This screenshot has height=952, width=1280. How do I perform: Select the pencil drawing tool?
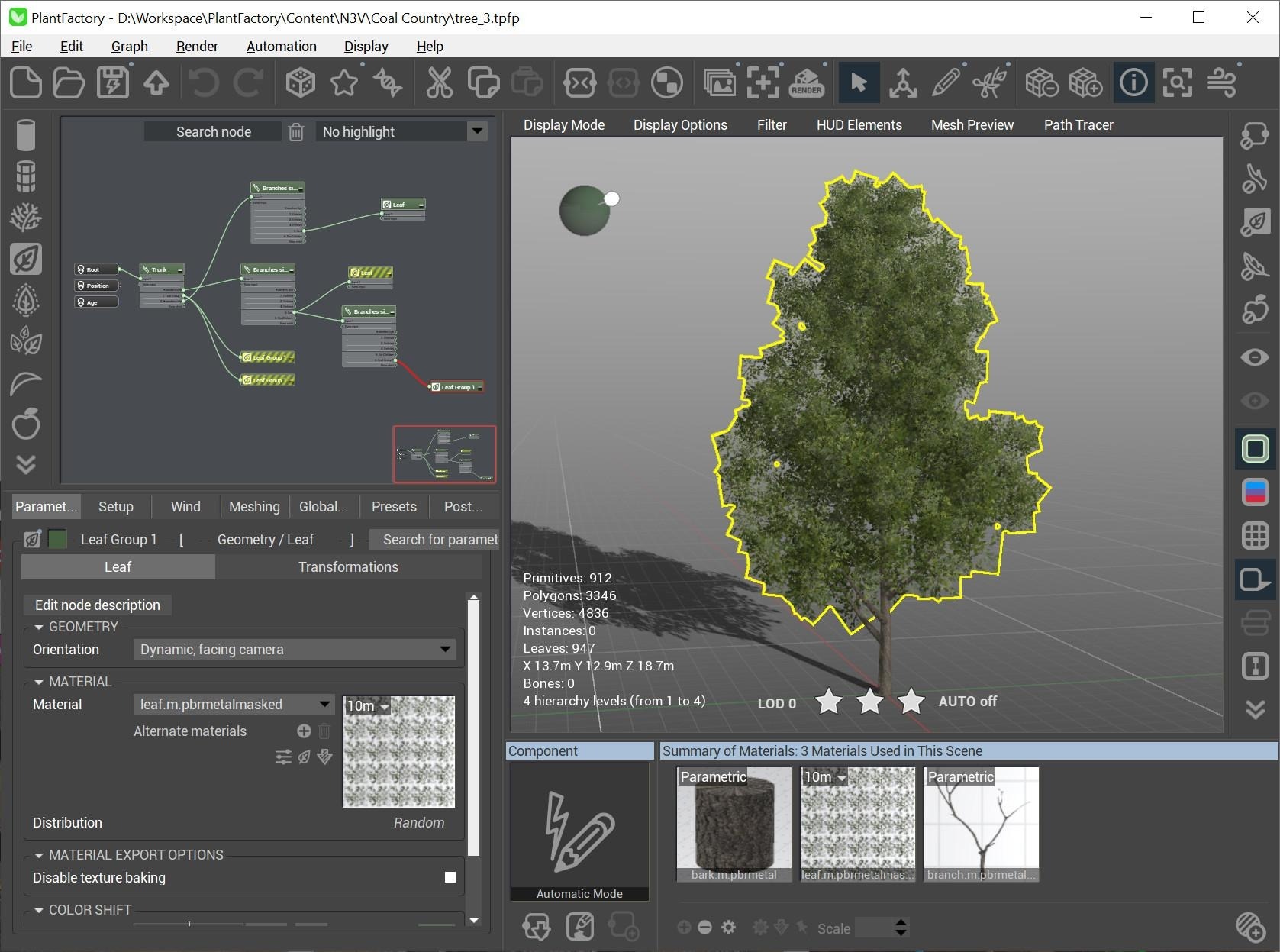tap(946, 82)
